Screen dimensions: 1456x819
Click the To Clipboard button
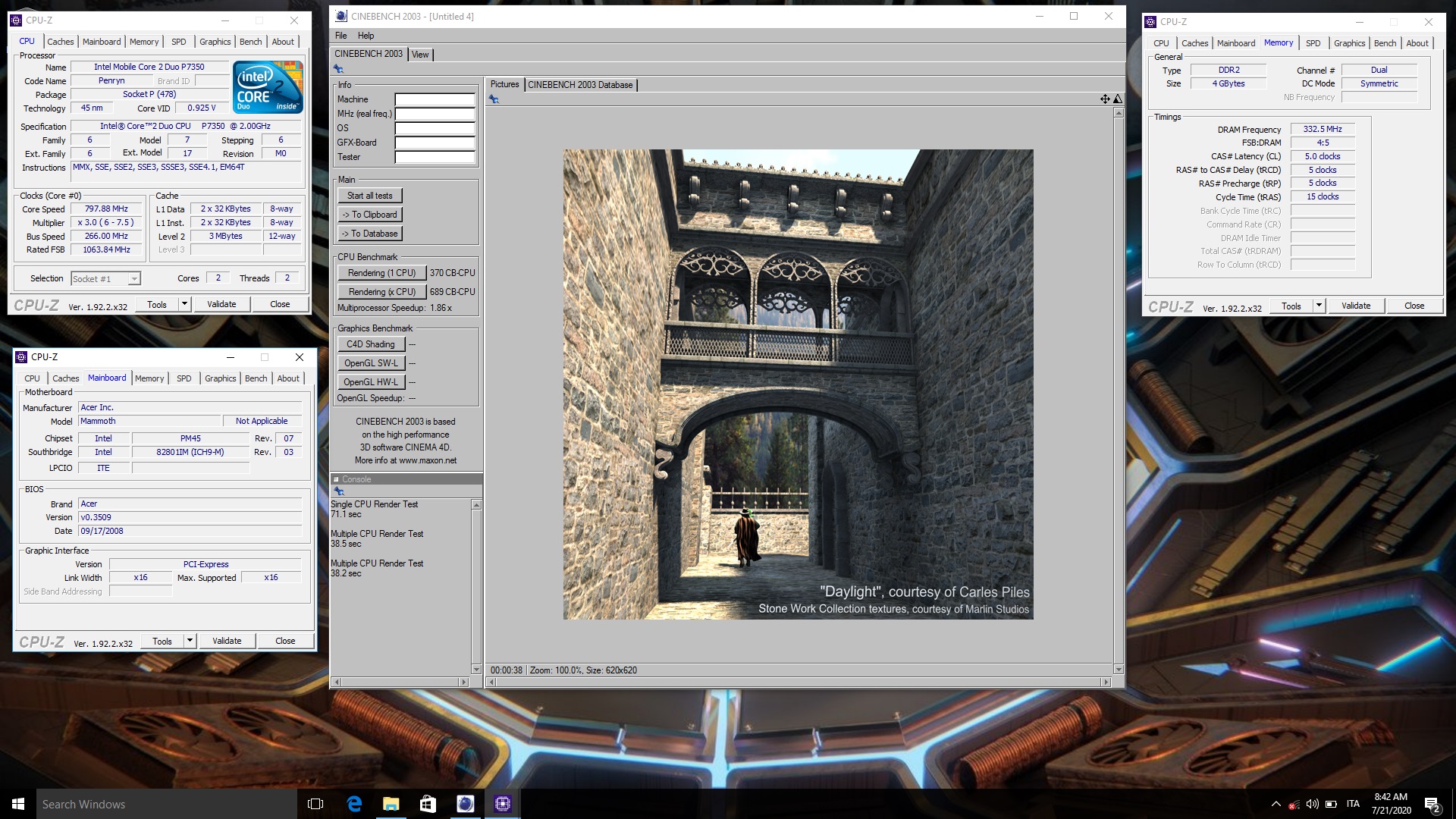click(370, 215)
